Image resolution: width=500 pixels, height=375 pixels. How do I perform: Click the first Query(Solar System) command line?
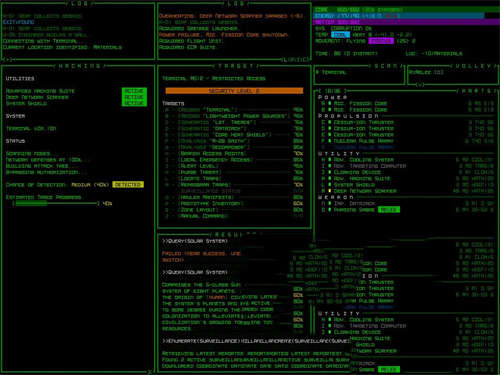click(195, 241)
